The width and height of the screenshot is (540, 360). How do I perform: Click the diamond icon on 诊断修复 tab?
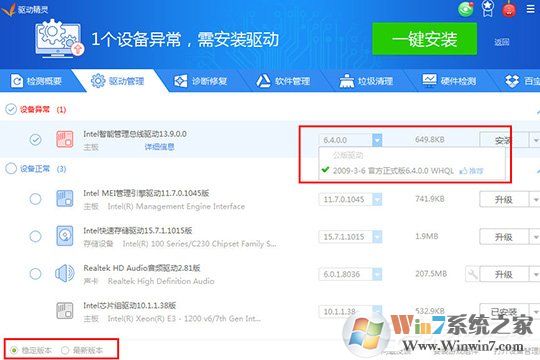(181, 81)
